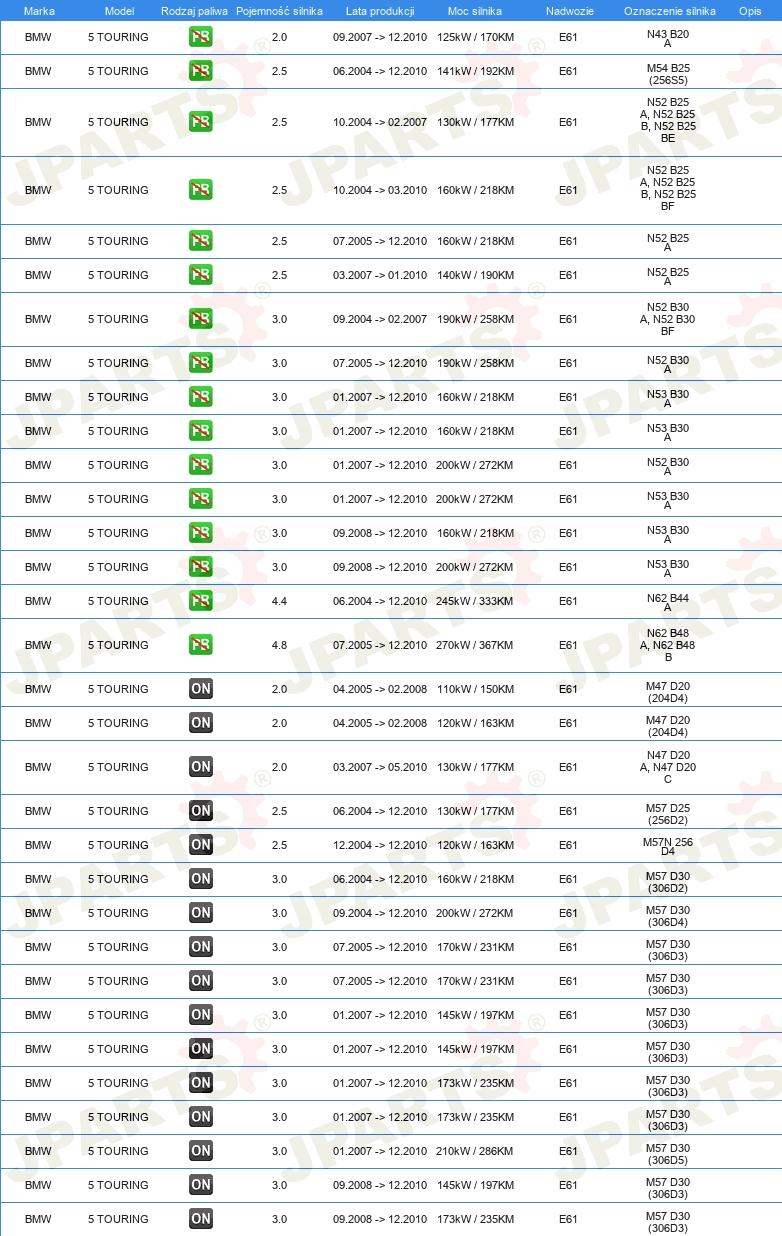Click ON diesel icon in the (306D4) row
The image size is (782, 1236).
pos(201,913)
